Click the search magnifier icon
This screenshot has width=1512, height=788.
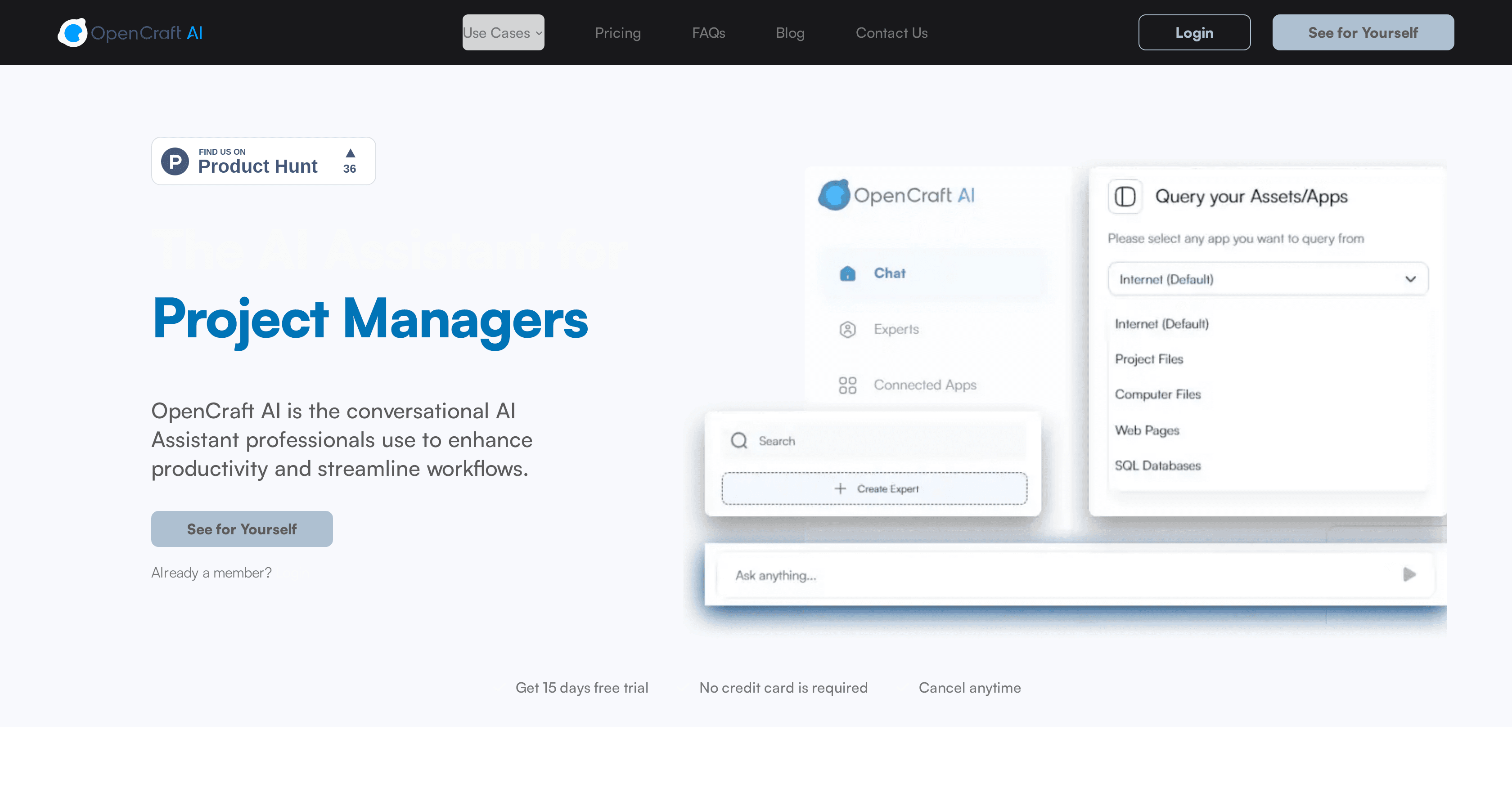tap(739, 439)
